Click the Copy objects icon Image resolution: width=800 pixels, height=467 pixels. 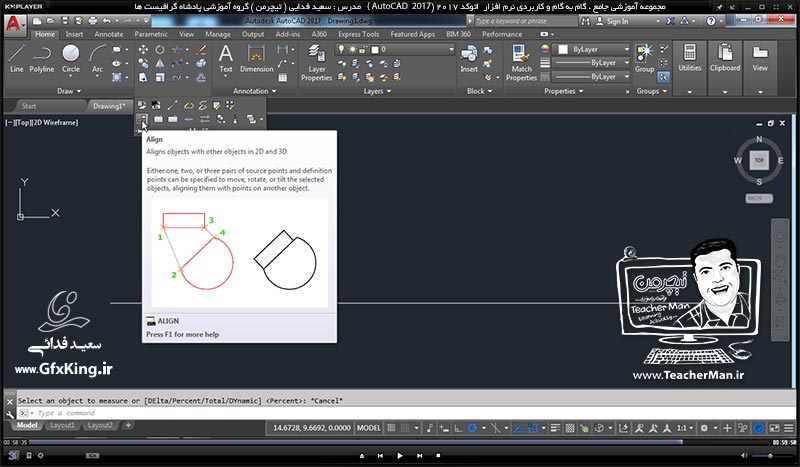tap(143, 63)
